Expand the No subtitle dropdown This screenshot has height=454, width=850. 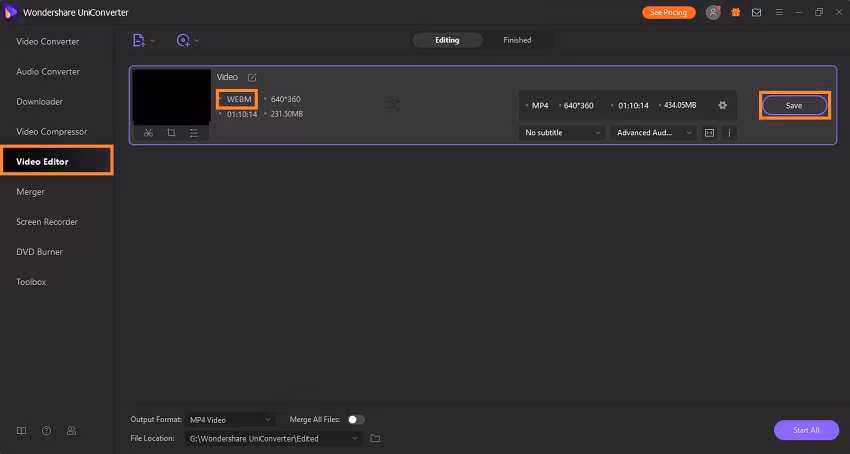coord(562,133)
